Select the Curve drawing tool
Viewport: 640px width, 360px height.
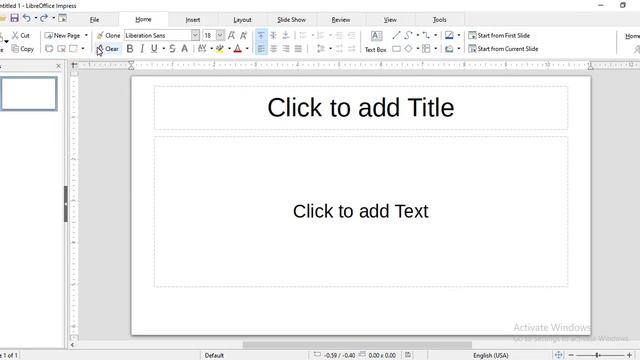408,36
